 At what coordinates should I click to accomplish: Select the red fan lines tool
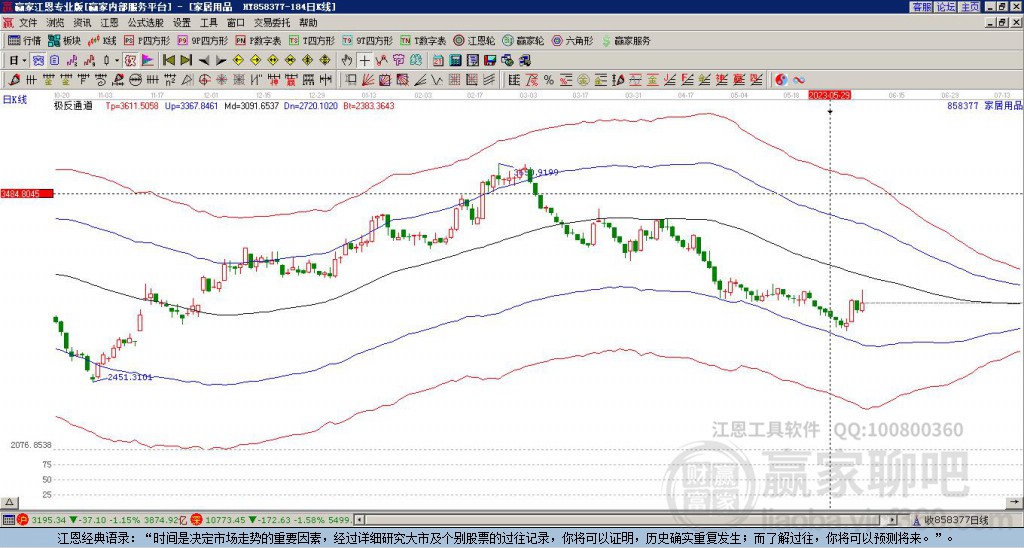368,80
